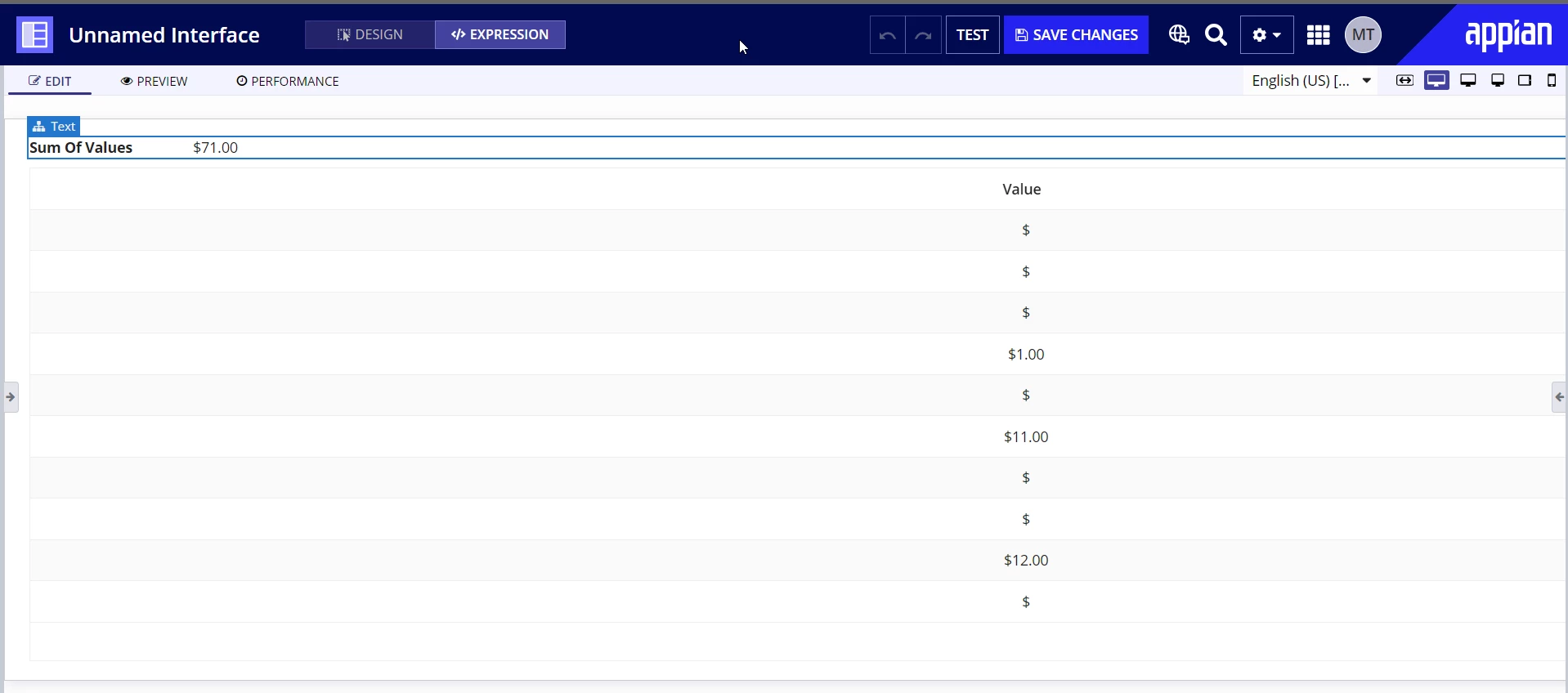Select the PERFORMANCE tab
This screenshot has width=1568, height=693.
[287, 81]
